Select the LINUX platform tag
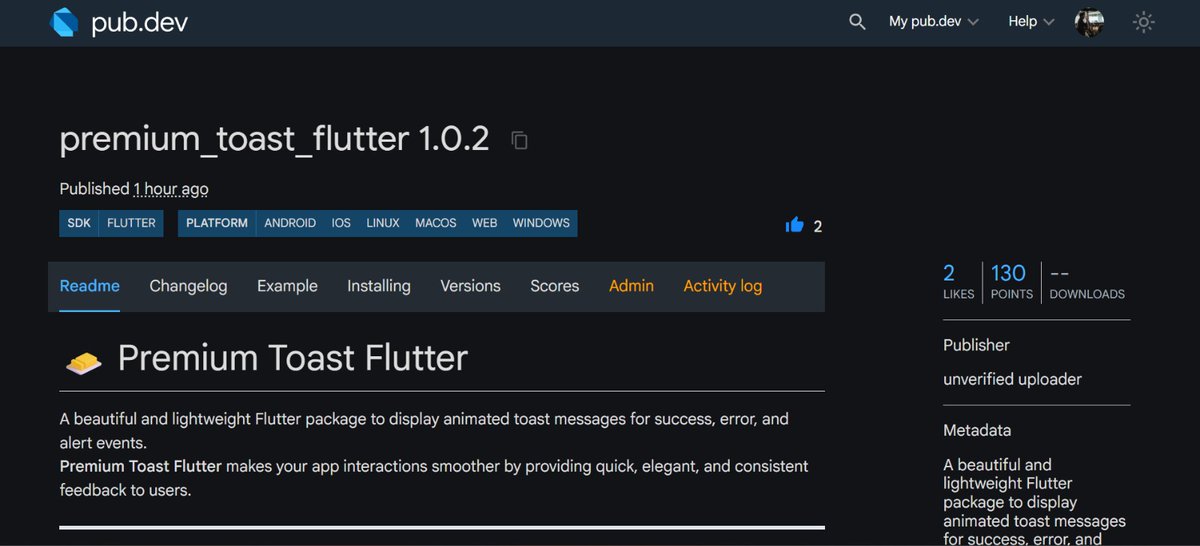Viewport: 1200px width, 546px height. point(383,223)
